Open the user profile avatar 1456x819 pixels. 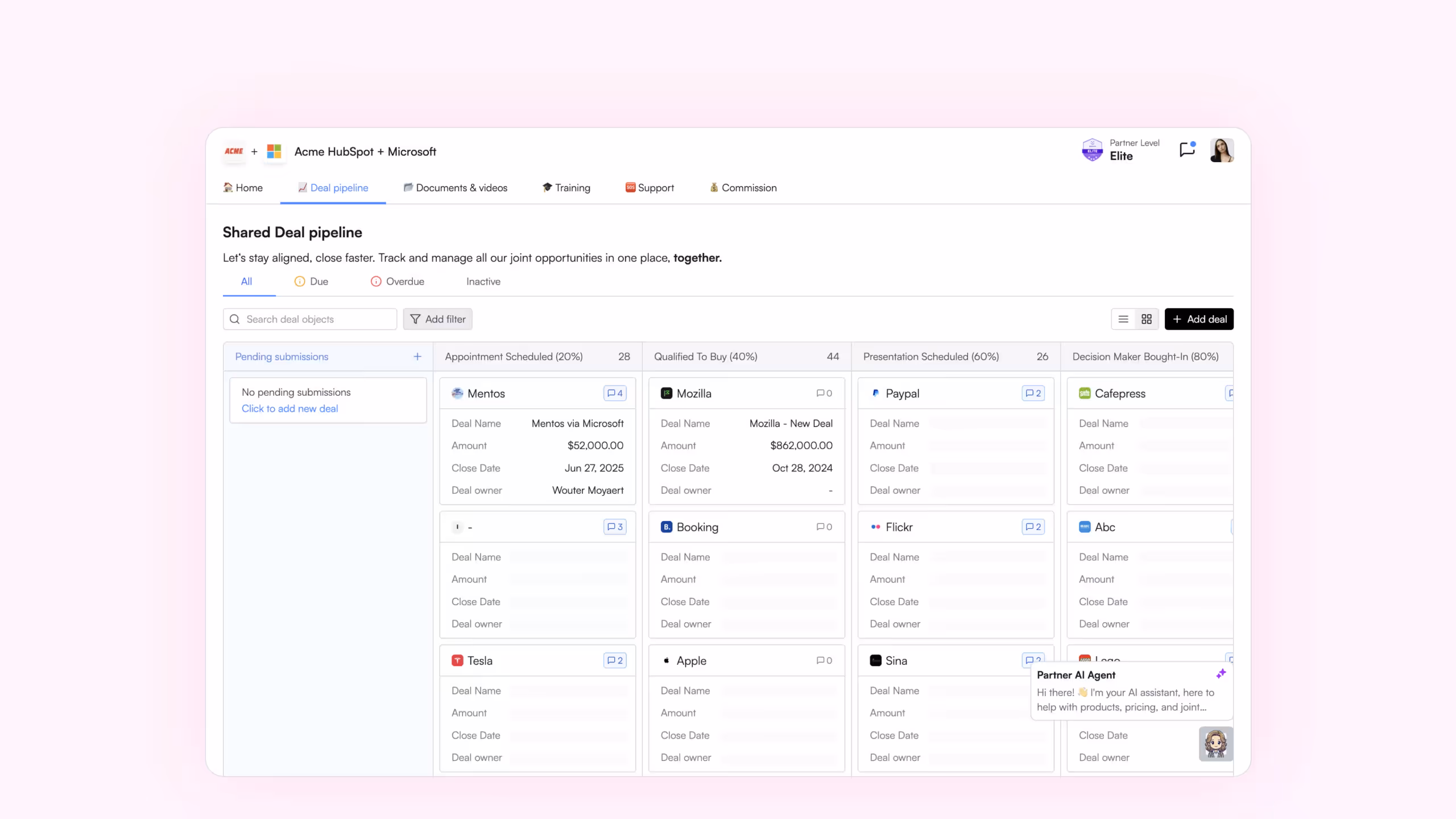1222,150
